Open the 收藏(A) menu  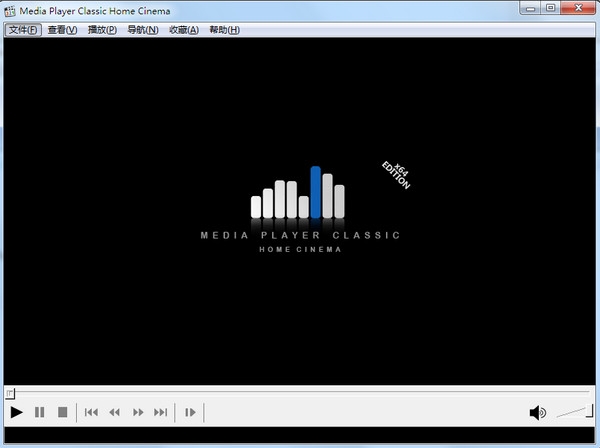tap(184, 30)
